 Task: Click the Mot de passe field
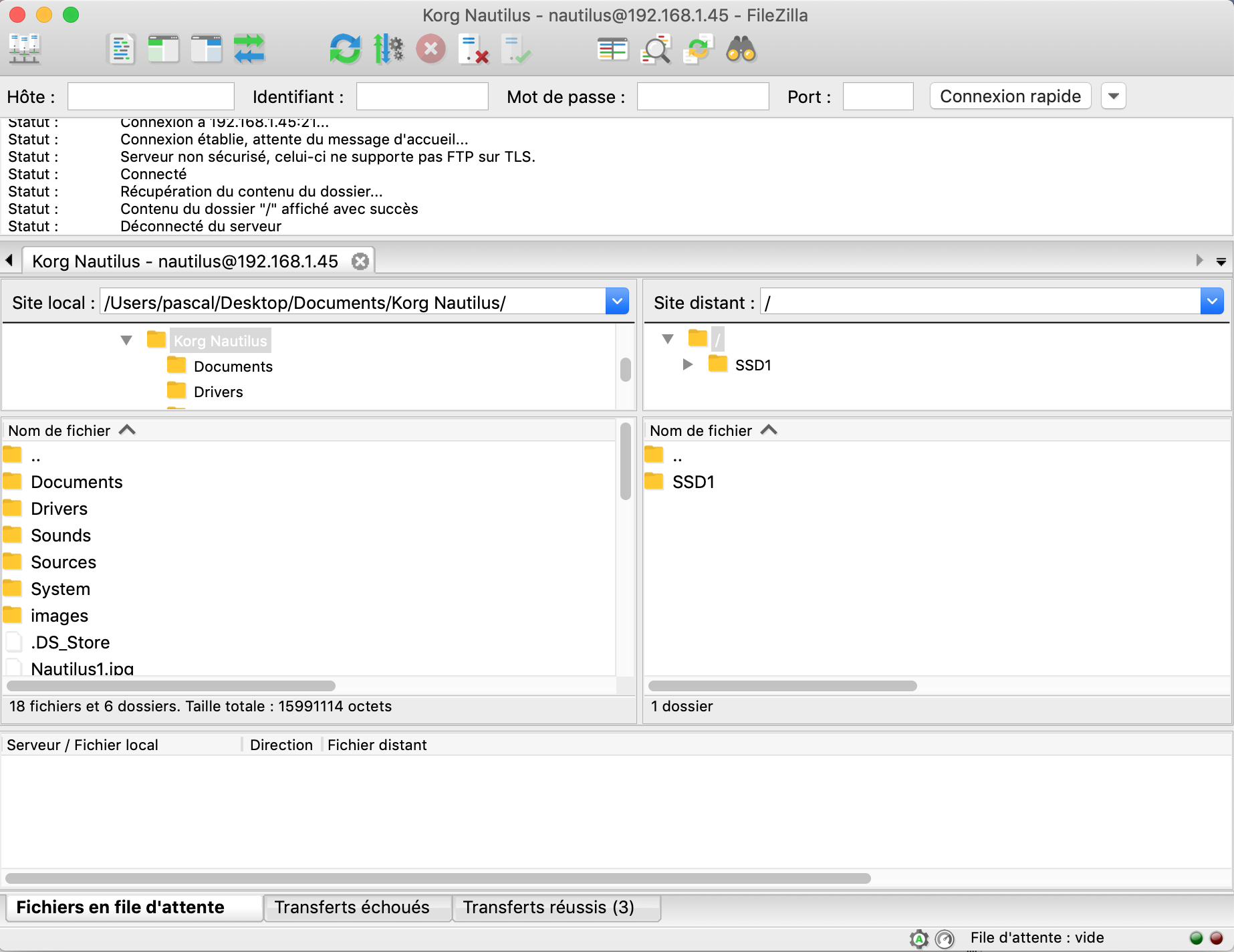(x=703, y=96)
